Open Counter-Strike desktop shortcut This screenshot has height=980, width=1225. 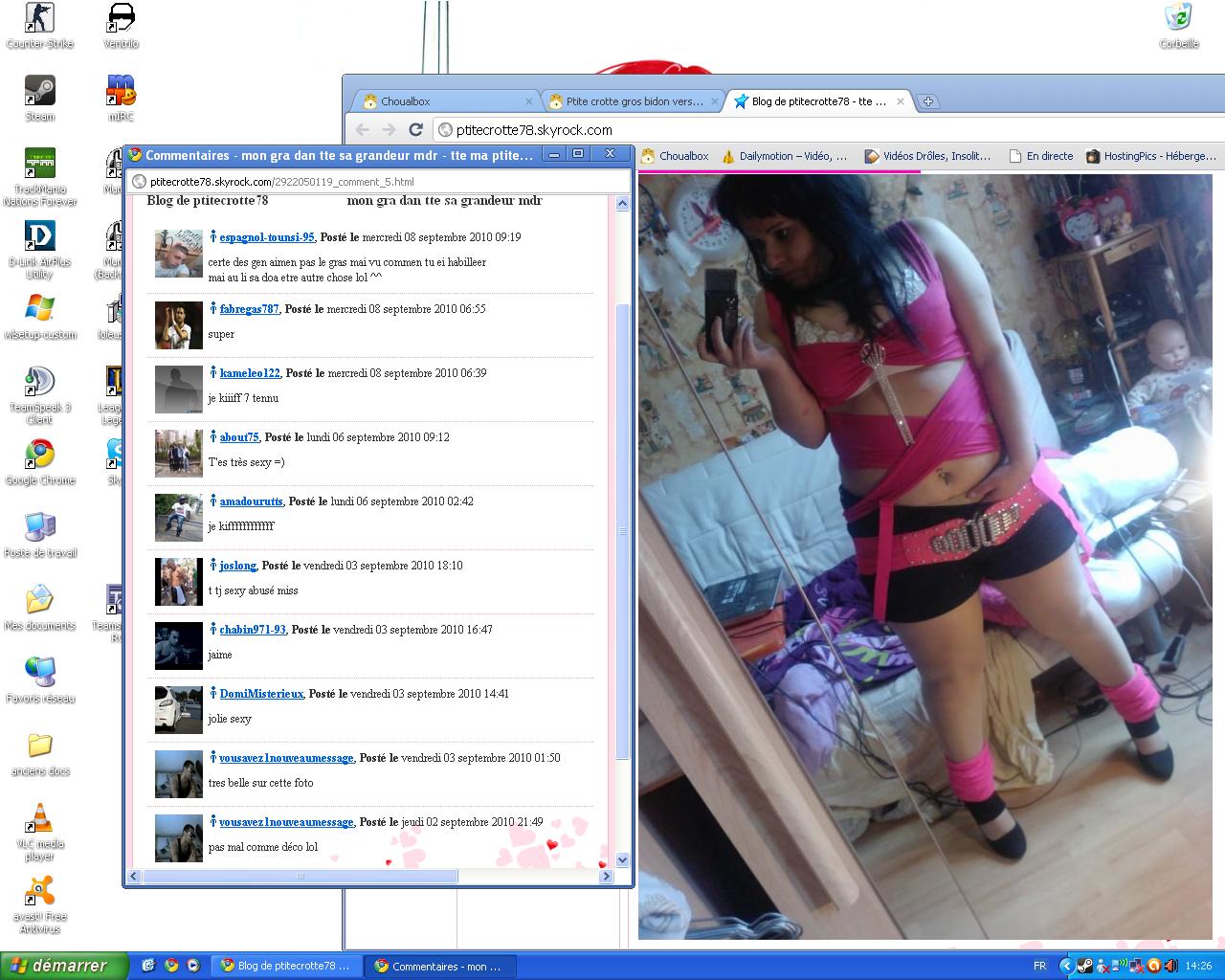39,19
